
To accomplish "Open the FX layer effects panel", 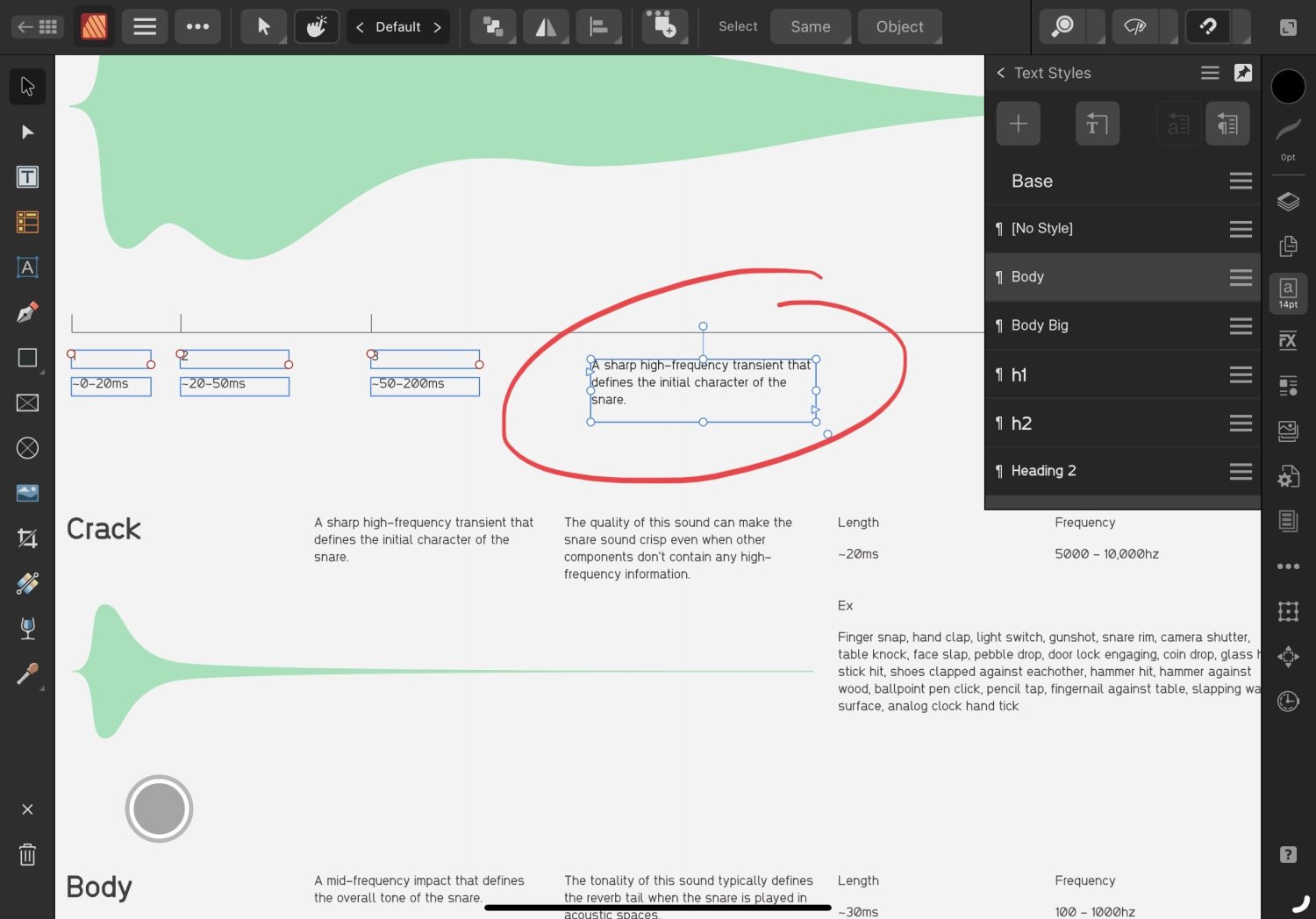I will point(1288,340).
